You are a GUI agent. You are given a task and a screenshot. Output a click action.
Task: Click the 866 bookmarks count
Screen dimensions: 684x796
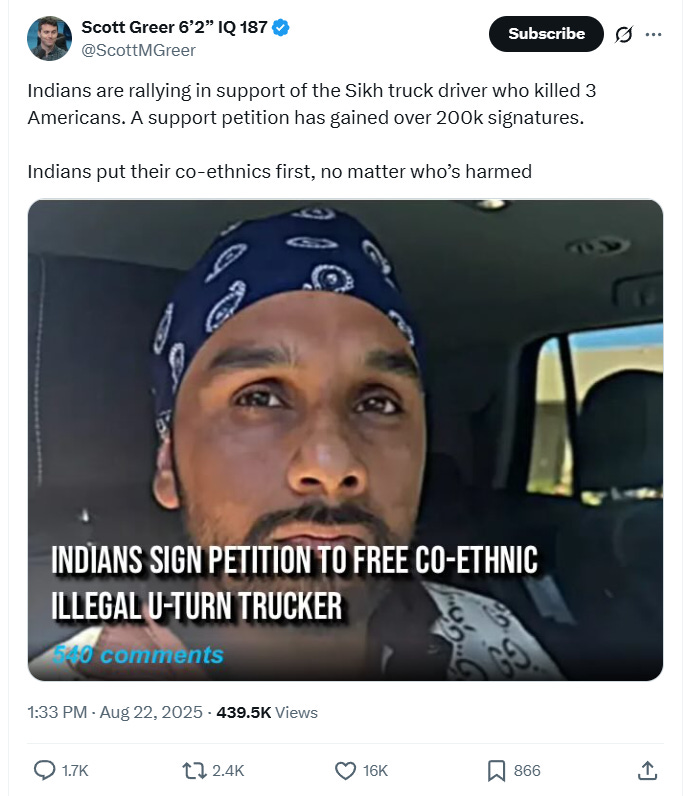(x=527, y=771)
